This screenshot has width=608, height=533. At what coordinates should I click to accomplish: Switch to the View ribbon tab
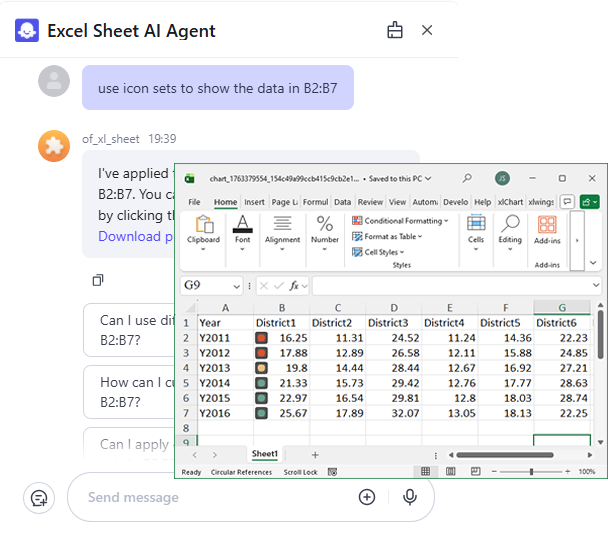[397, 202]
